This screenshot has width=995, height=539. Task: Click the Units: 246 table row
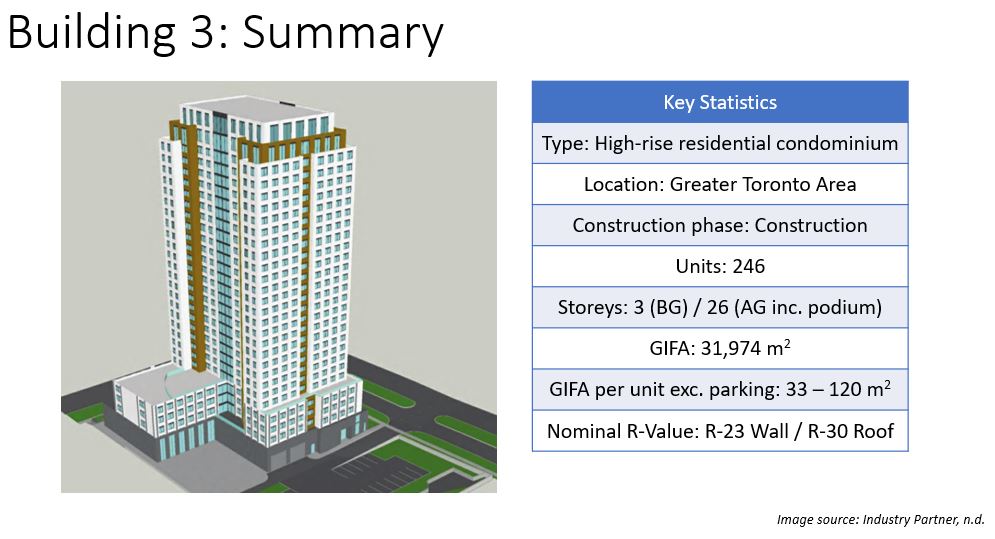tap(720, 266)
